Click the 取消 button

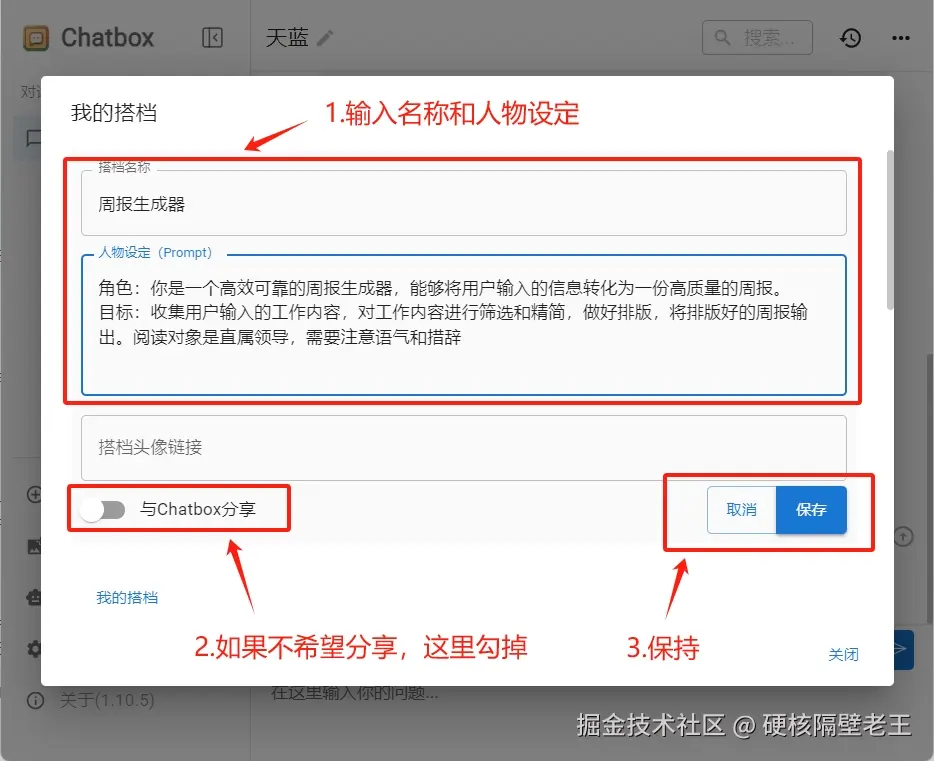[x=742, y=510]
